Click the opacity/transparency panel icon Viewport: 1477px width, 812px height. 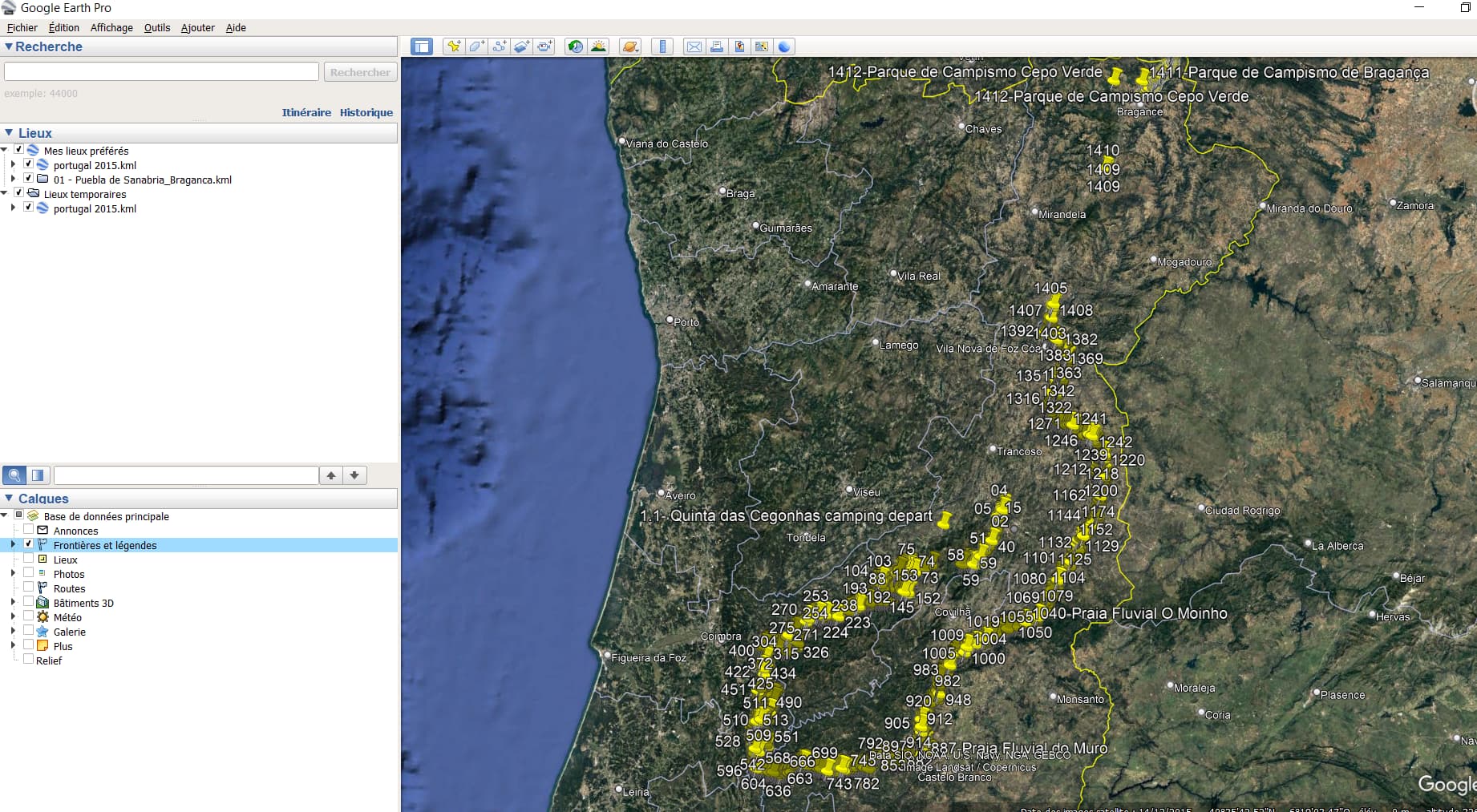point(38,475)
